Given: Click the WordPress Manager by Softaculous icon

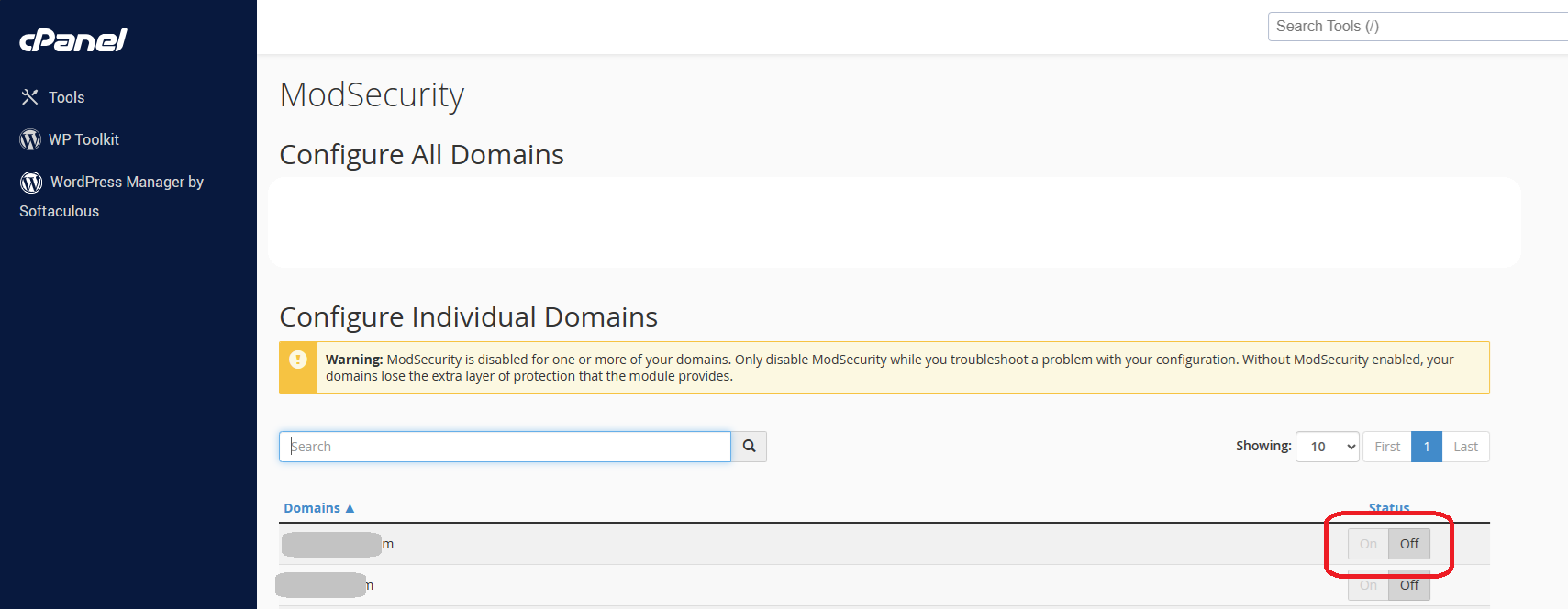Looking at the screenshot, I should click(30, 182).
